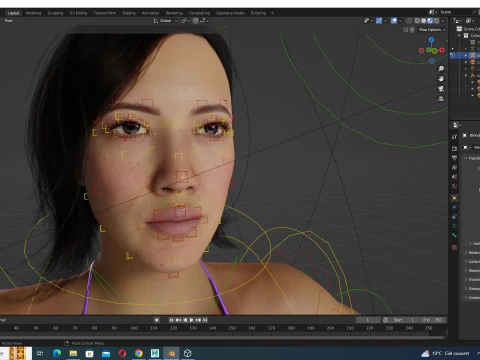Screen dimensions: 480x360
Task: Select wireframe viewport shading
Action: click(x=417, y=21)
